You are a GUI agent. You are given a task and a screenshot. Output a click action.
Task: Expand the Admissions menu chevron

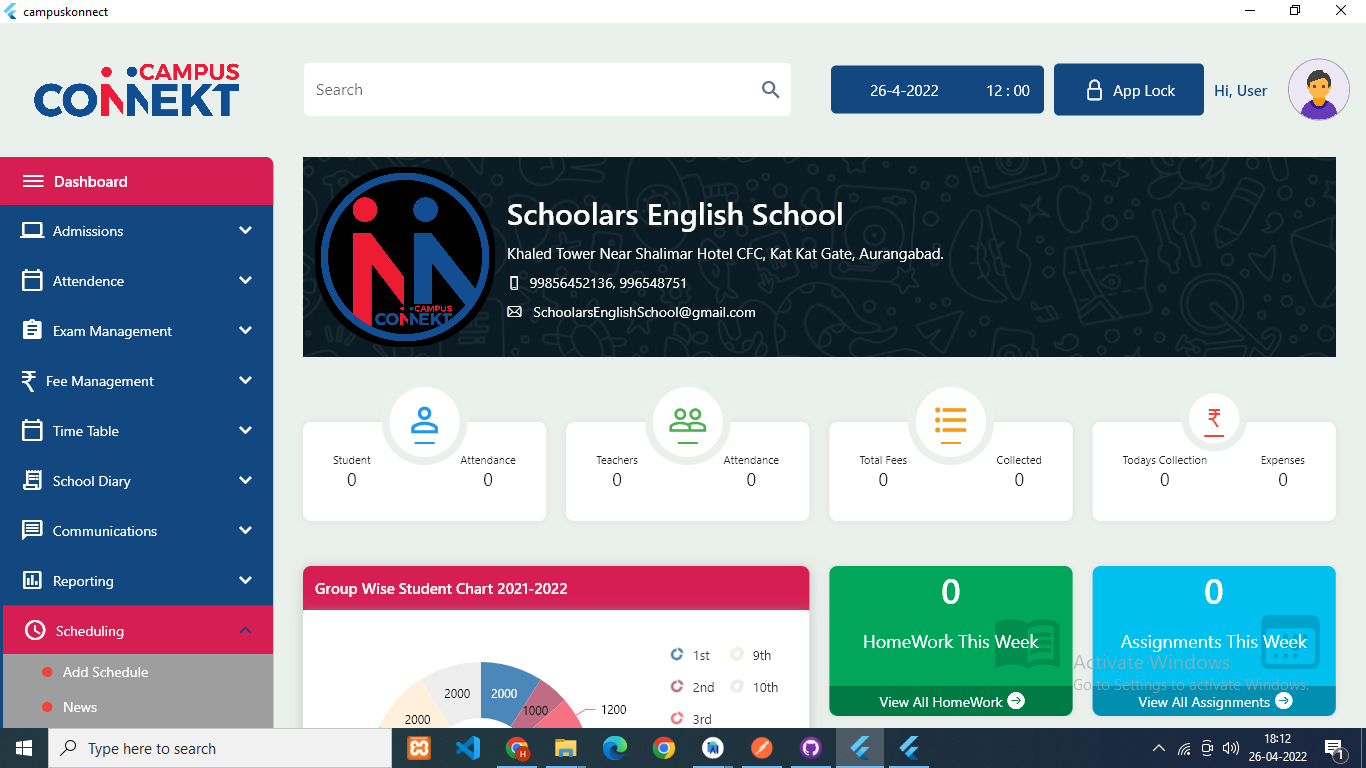click(x=245, y=231)
